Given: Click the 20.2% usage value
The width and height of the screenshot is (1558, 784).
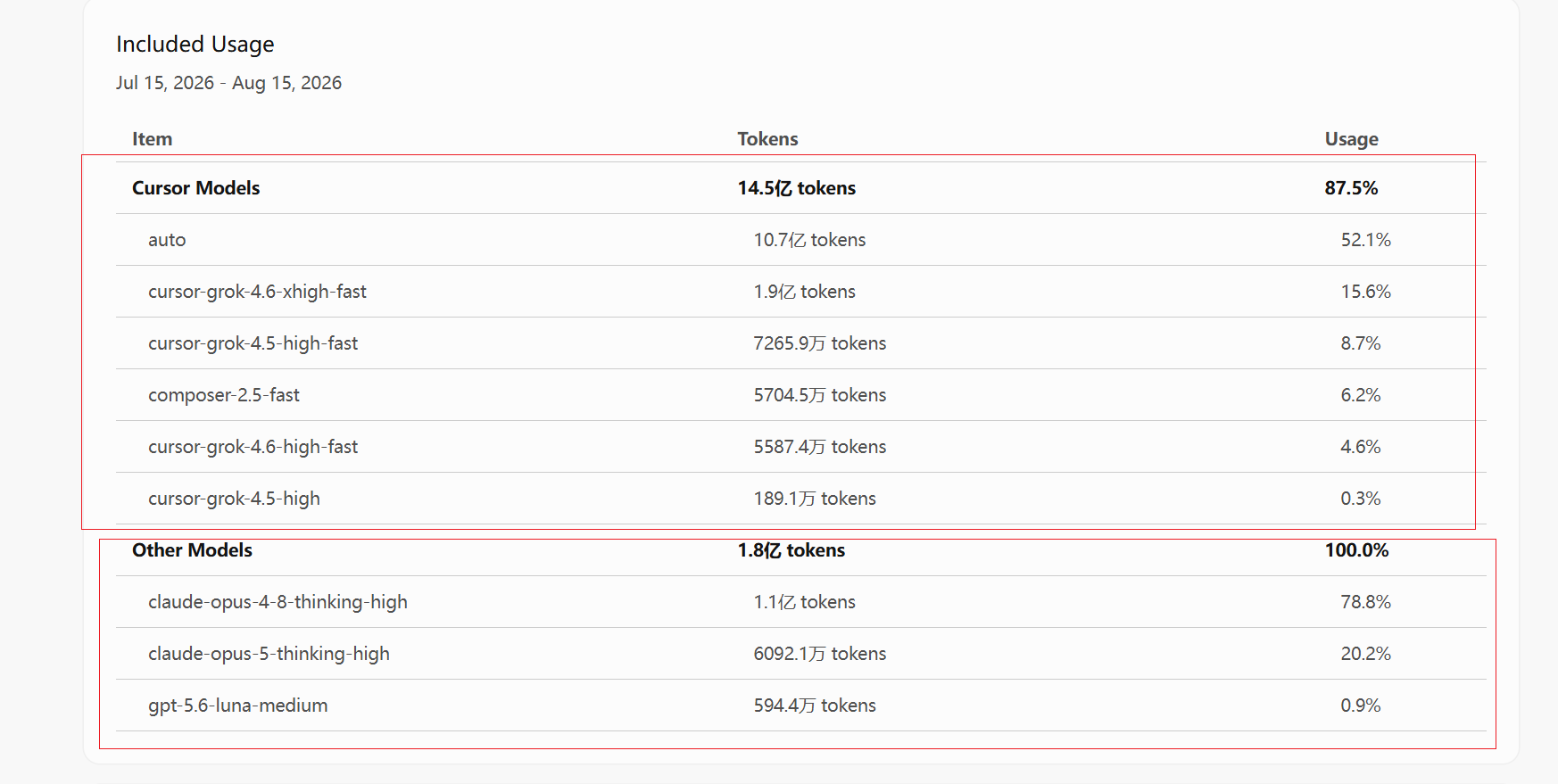Looking at the screenshot, I should click(1365, 654).
